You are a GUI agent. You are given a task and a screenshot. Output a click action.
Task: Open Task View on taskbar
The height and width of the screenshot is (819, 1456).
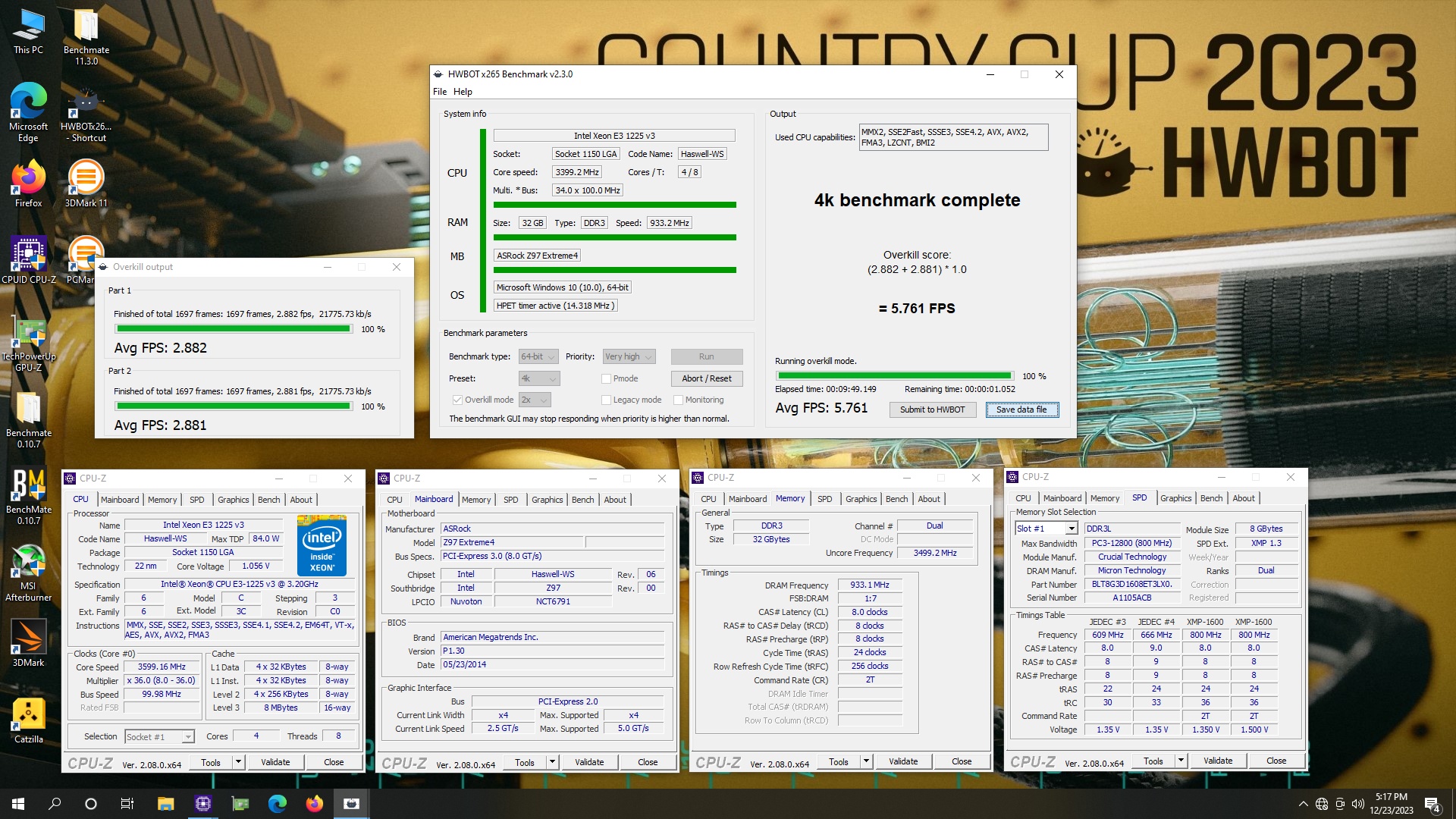click(127, 804)
